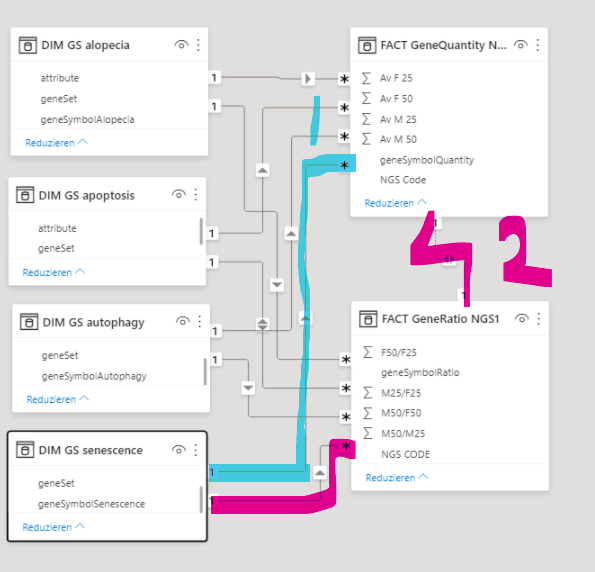This screenshot has height=572, width=595.
Task: Select Av M 25 measure field
Action: pyautogui.click(x=398, y=119)
